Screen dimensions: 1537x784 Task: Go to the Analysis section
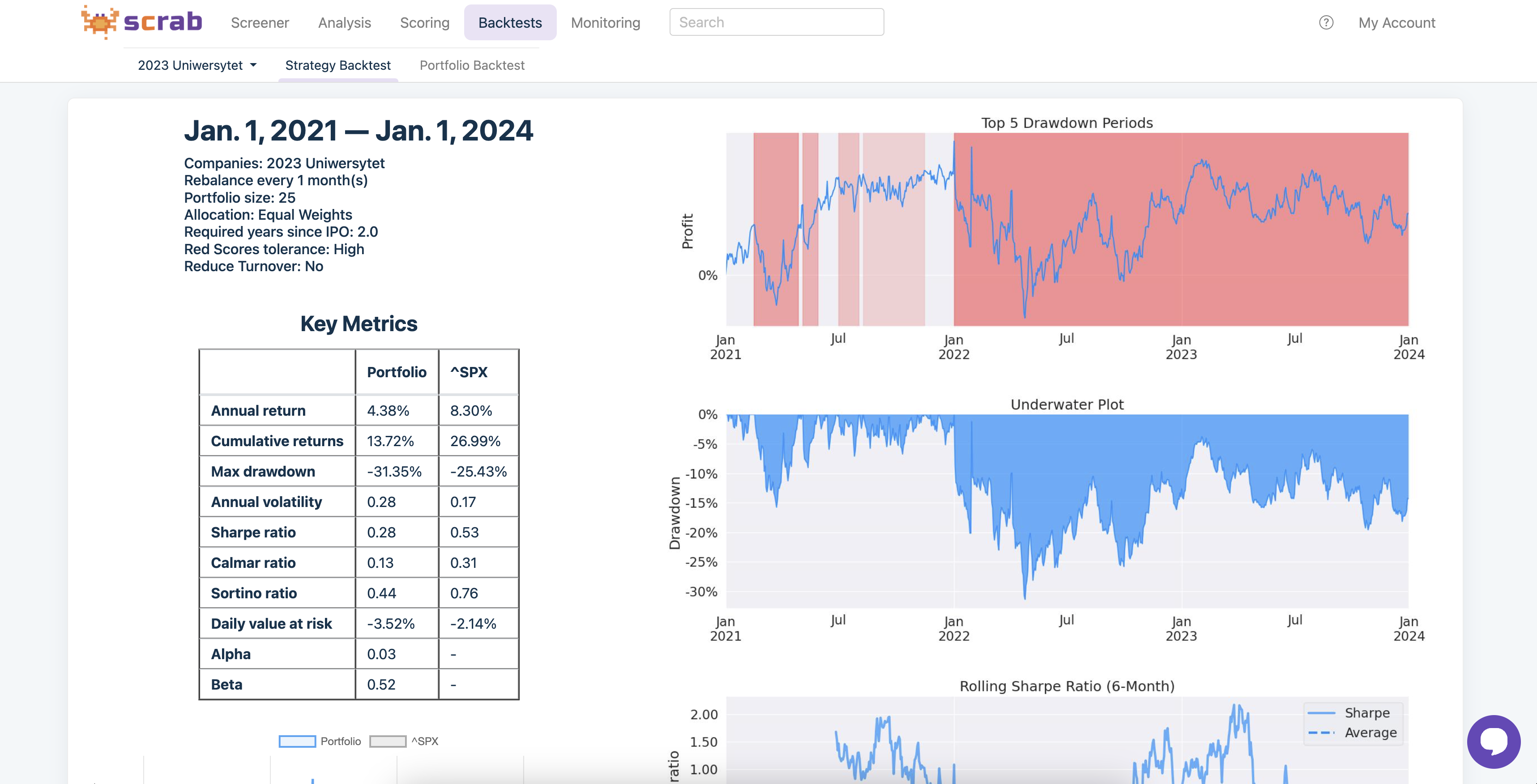[x=344, y=23]
